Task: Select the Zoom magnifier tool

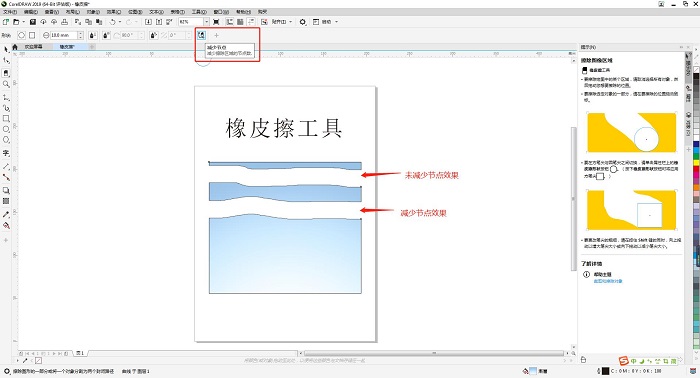Action: (x=6, y=84)
